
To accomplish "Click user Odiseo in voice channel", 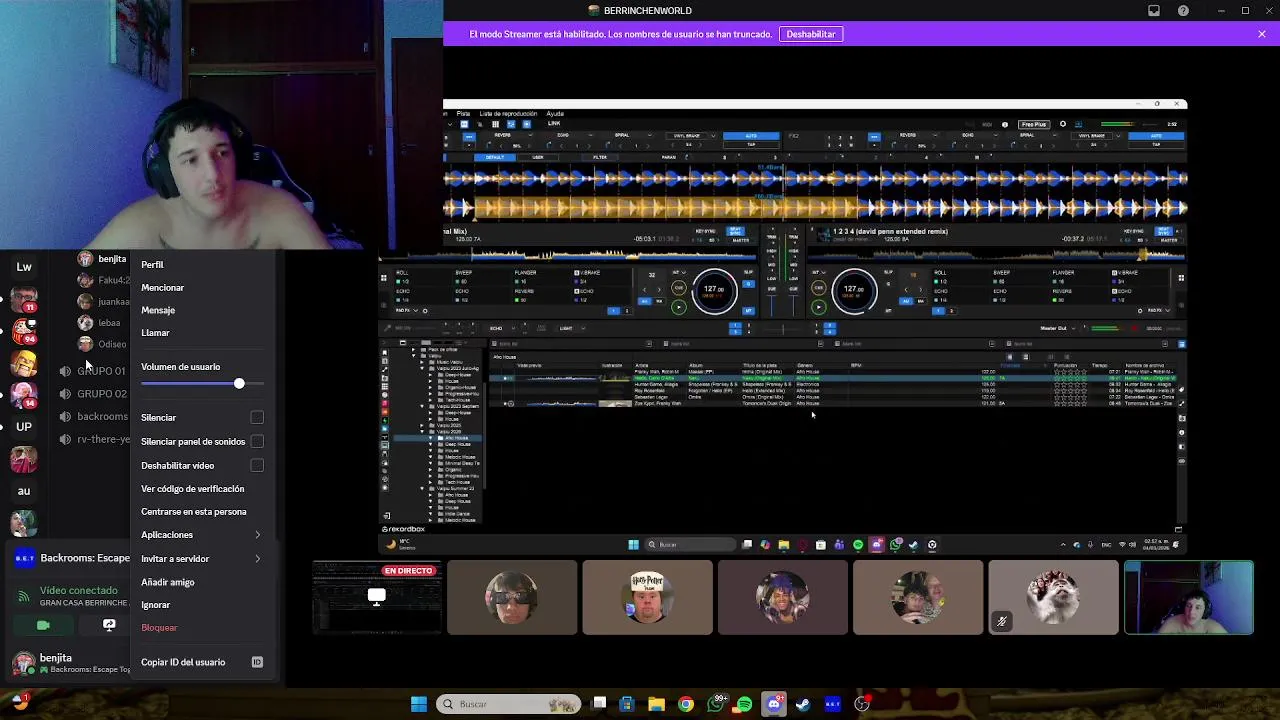I will 102,344.
